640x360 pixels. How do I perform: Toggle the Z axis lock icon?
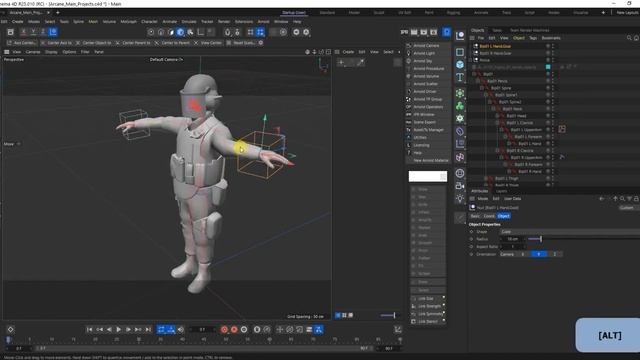(x=43, y=32)
